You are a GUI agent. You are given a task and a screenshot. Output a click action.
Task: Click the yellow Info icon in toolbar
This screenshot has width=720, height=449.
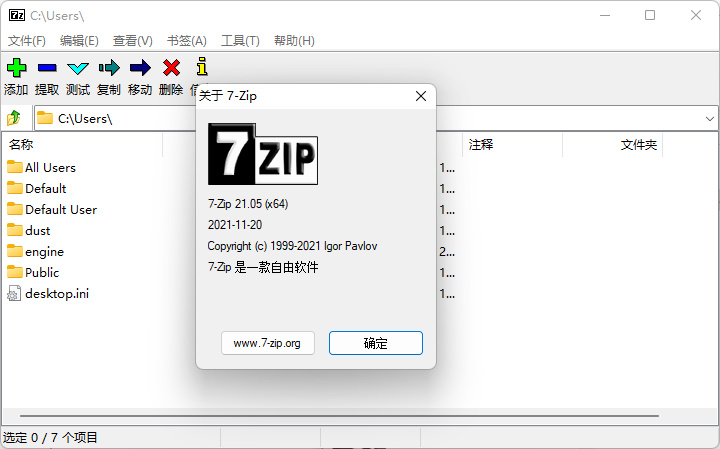tap(202, 67)
